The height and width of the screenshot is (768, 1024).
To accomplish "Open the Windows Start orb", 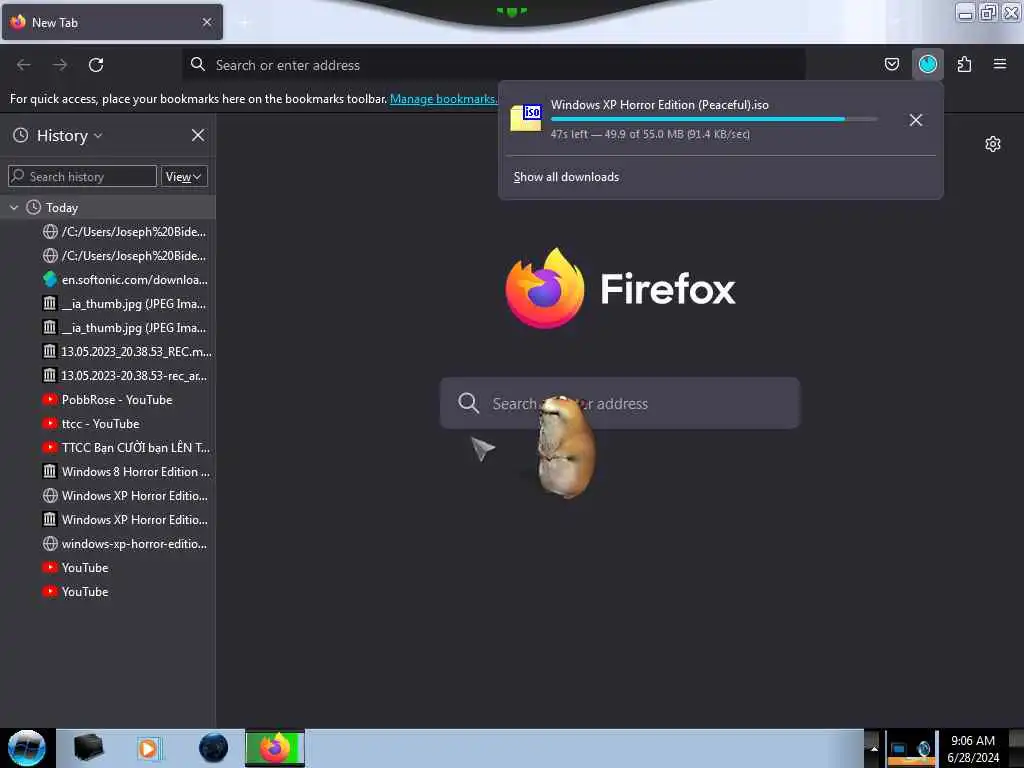I will pyautogui.click(x=27, y=748).
